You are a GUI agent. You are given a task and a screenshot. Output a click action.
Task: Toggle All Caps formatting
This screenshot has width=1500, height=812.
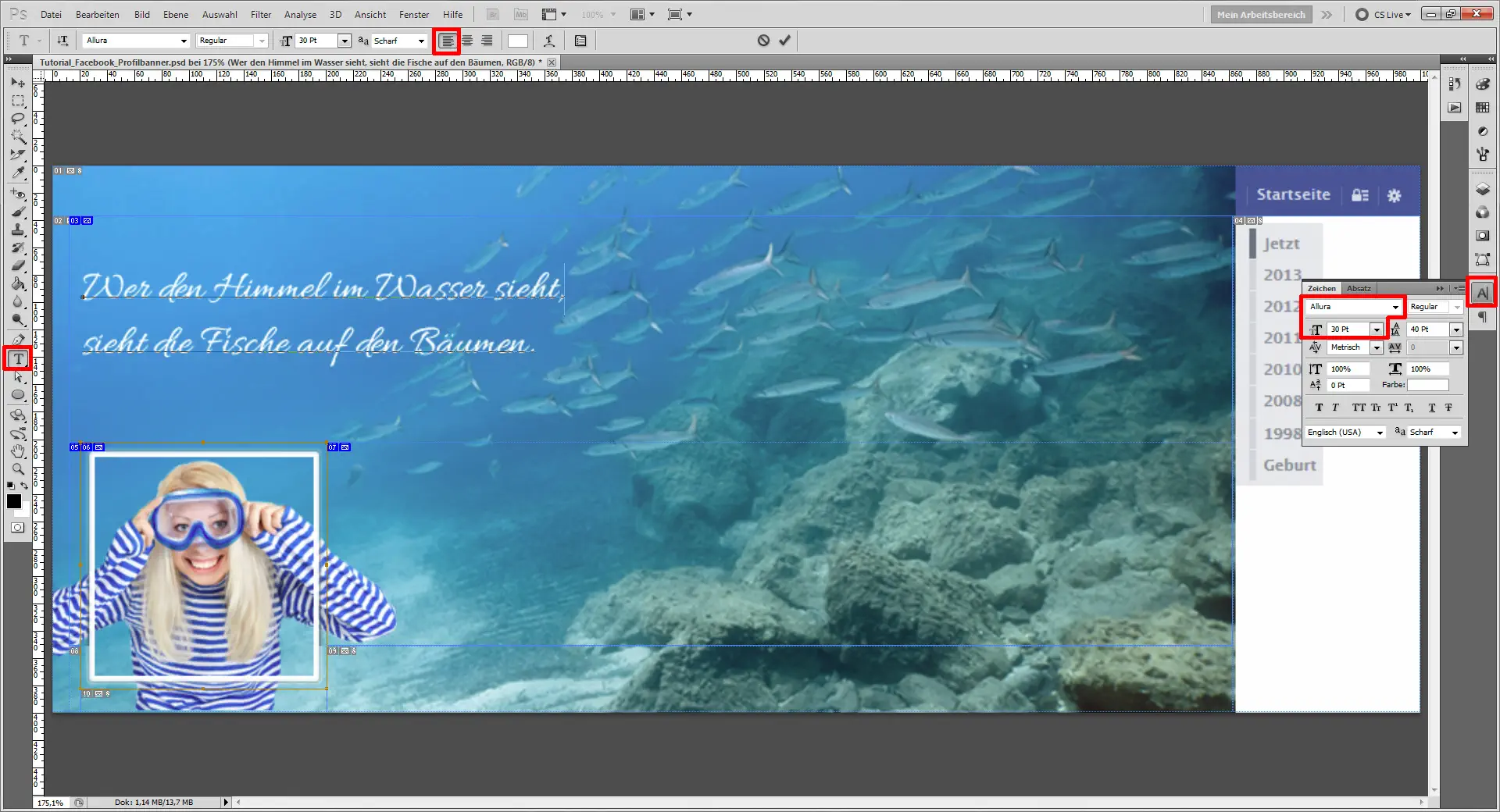tap(1359, 407)
